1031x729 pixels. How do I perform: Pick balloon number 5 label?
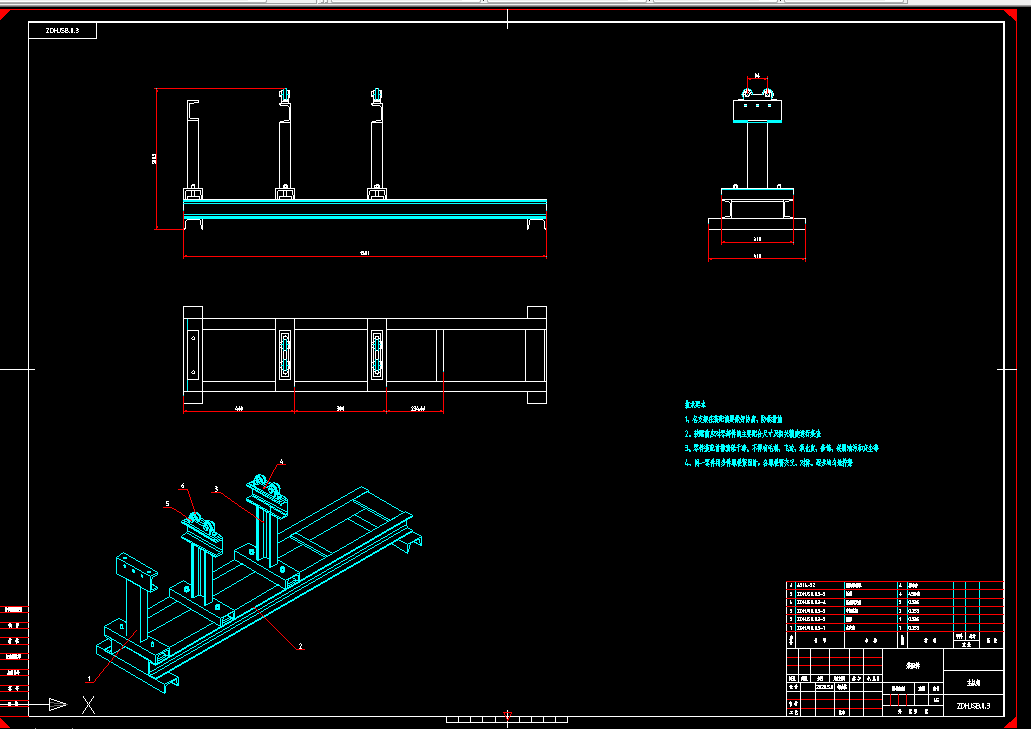[168, 504]
